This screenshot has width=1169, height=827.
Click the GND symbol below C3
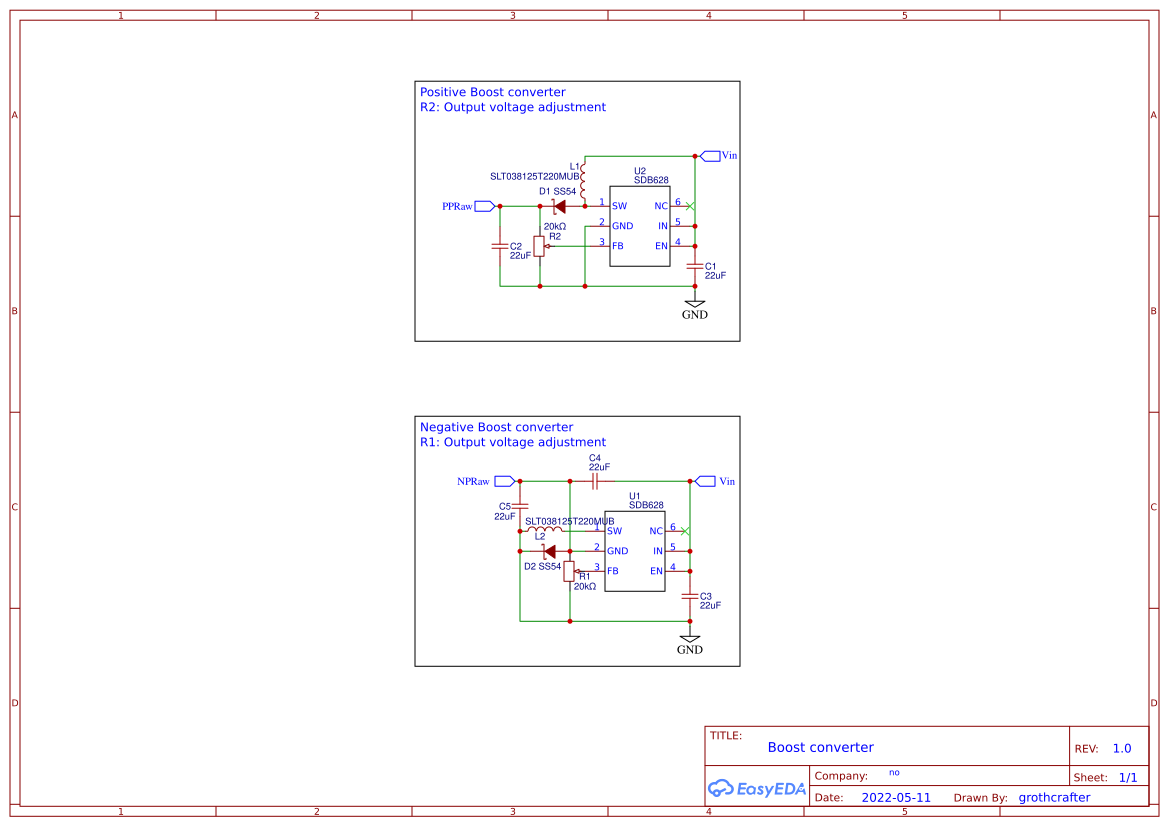click(x=690, y=639)
